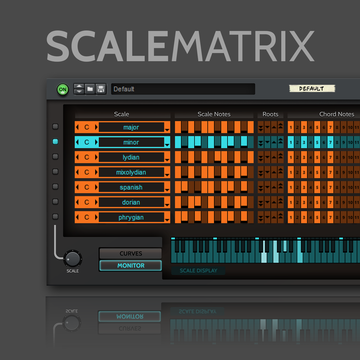Lower root note with lydian row left arrow
Viewport: 360px width, 360px height.
[78, 157]
